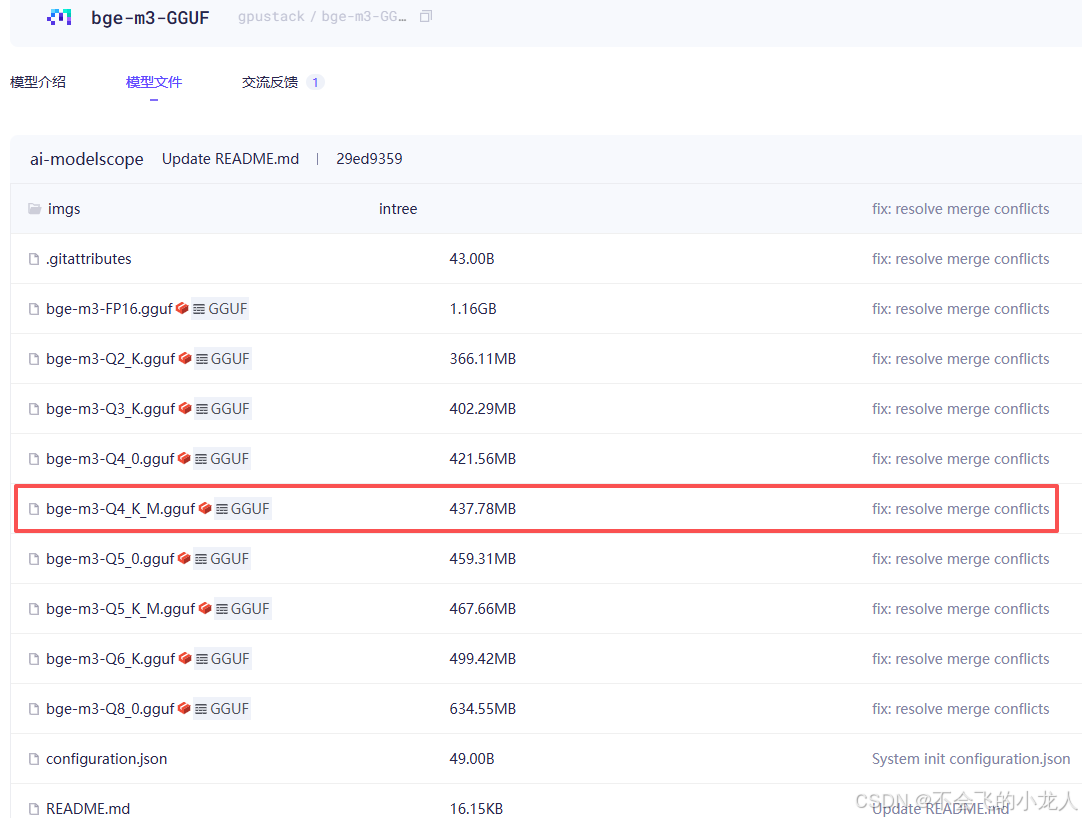Open System init configuration.json commit message
This screenshot has height=818, width=1082.
click(x=971, y=759)
